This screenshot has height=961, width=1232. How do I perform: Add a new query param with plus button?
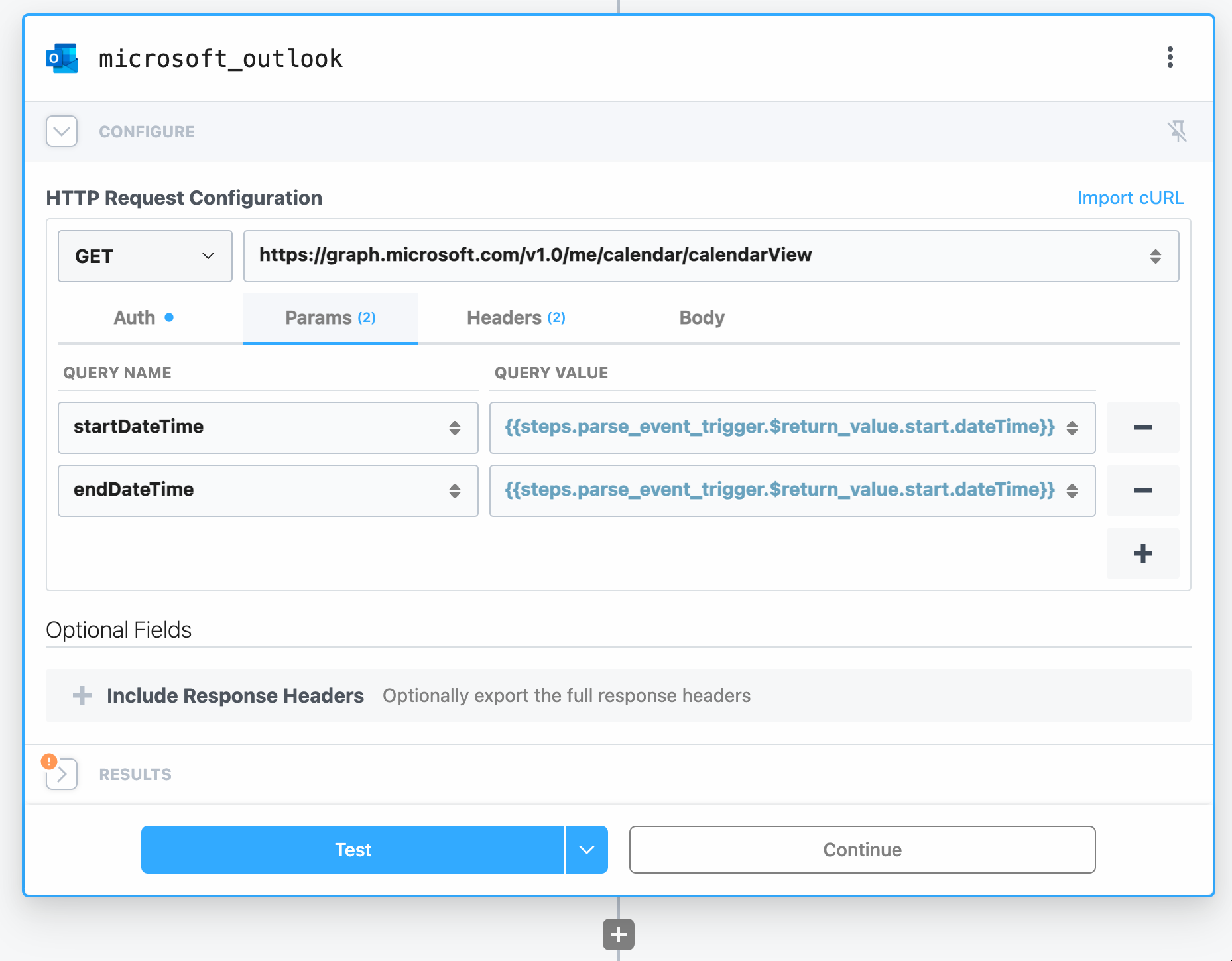pyautogui.click(x=1142, y=553)
